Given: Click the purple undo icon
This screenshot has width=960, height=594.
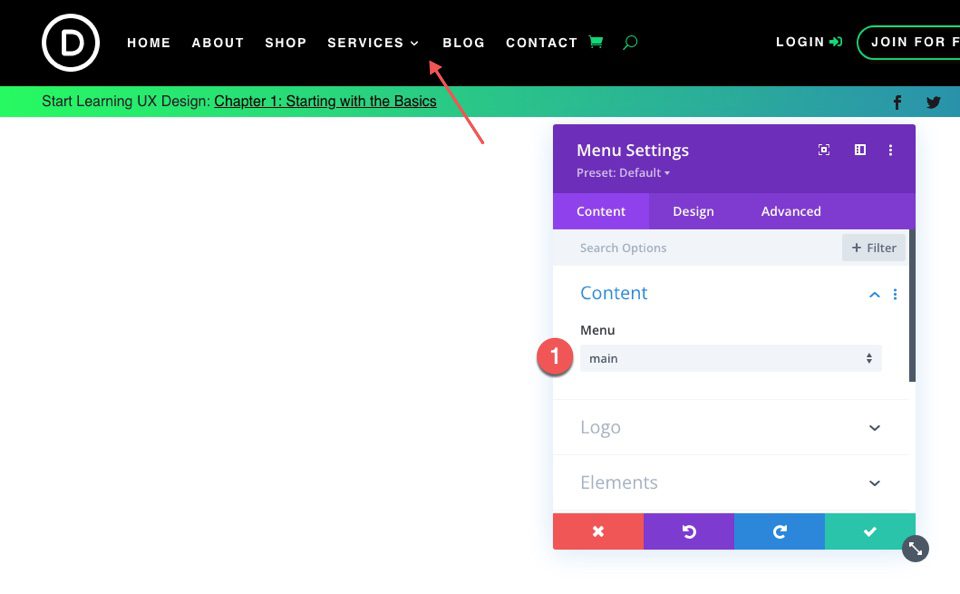Looking at the screenshot, I should (688, 531).
